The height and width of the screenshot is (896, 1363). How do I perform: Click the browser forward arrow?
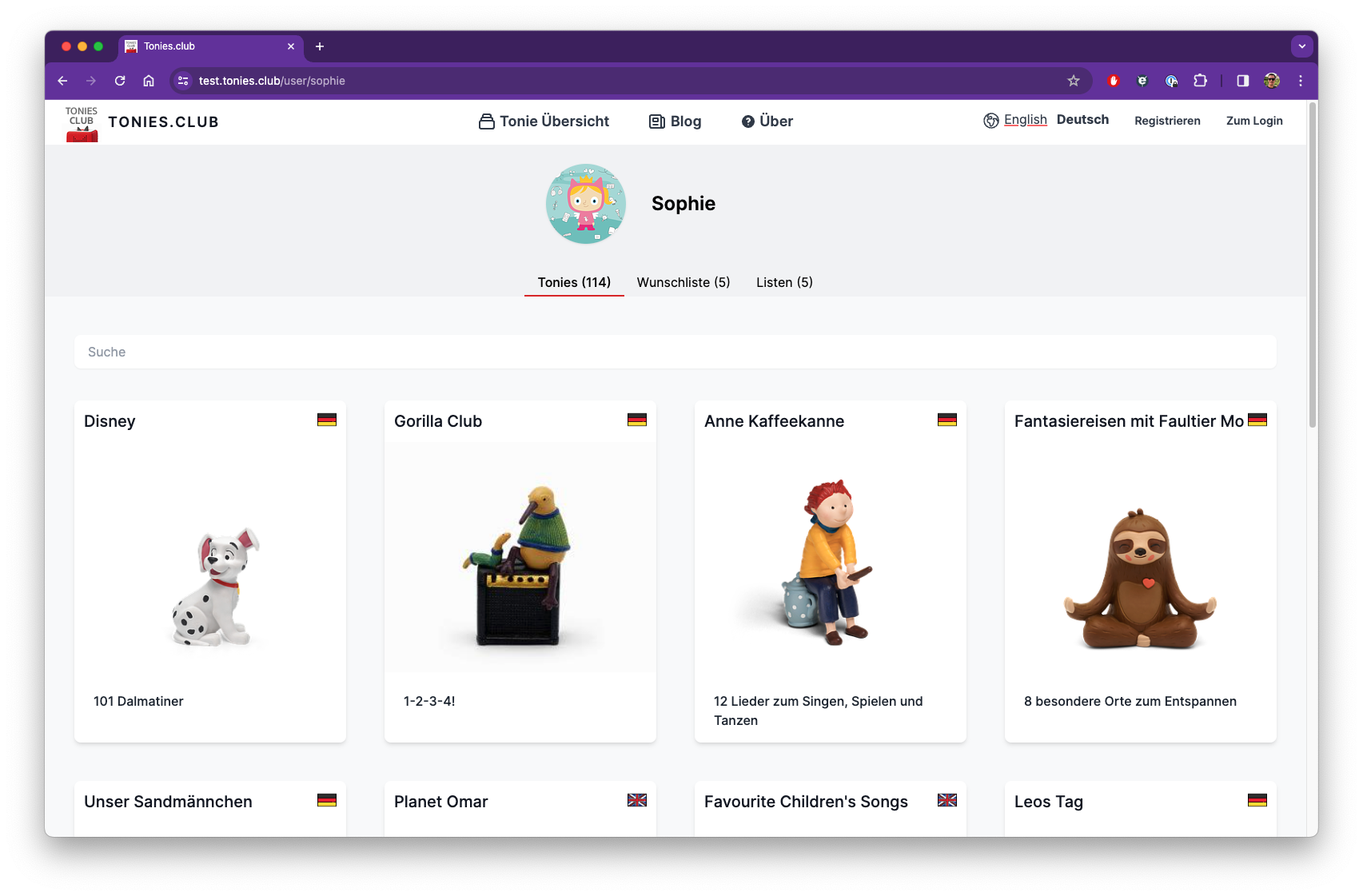(x=91, y=81)
